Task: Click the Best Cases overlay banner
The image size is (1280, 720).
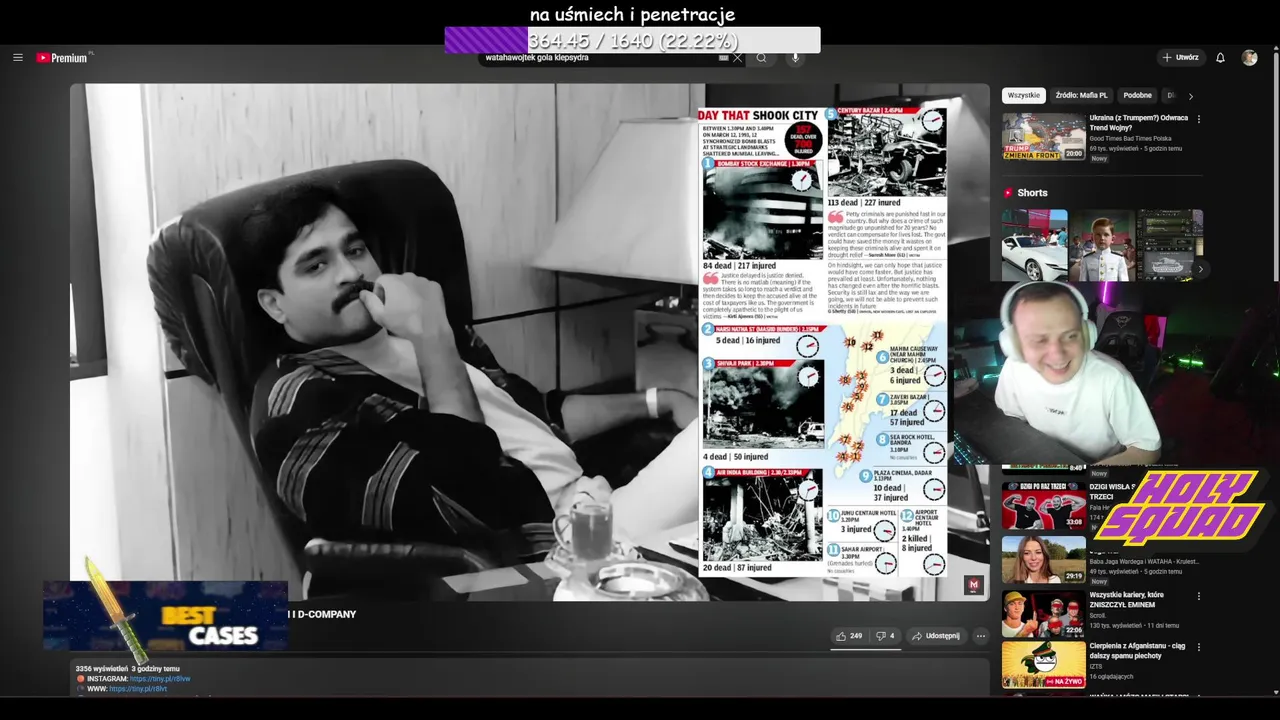Action: (165, 616)
